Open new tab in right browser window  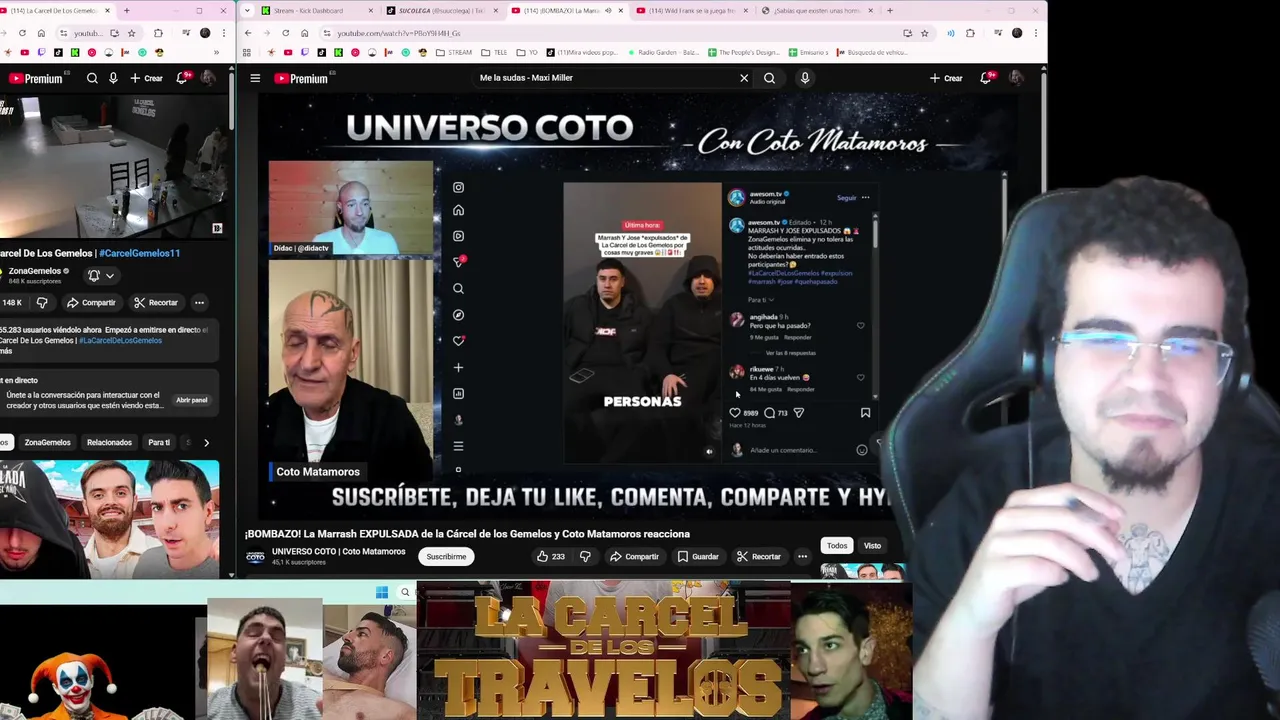click(x=890, y=10)
